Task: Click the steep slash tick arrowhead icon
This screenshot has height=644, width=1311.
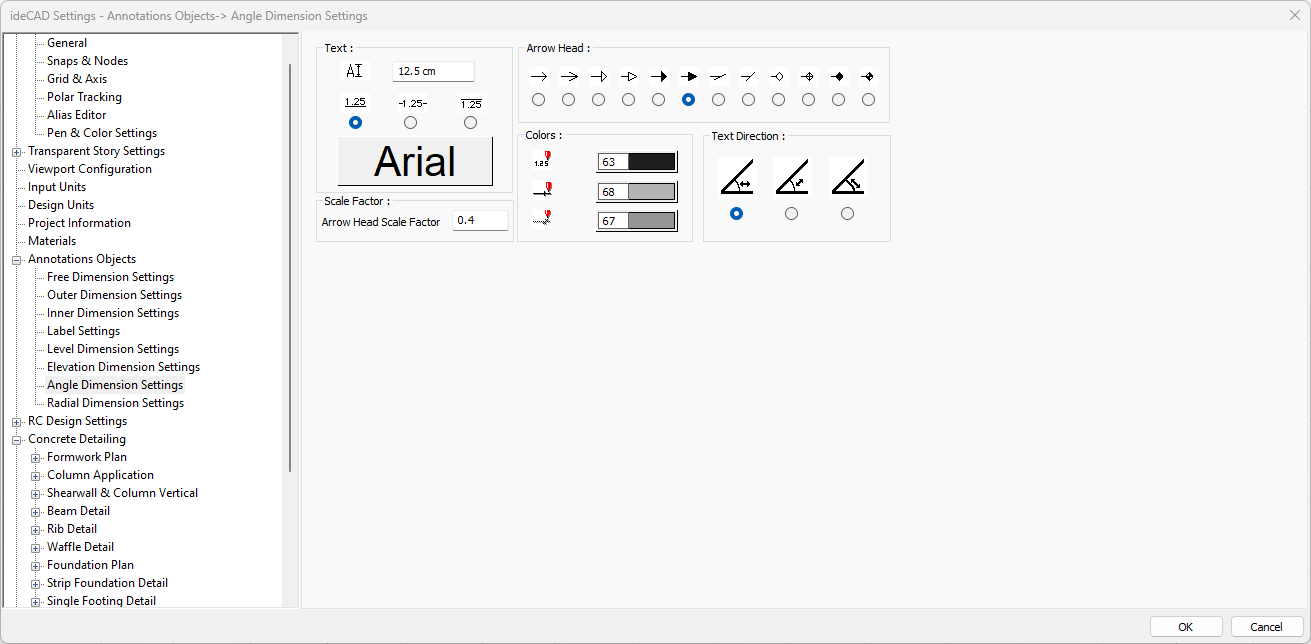Action: point(749,76)
